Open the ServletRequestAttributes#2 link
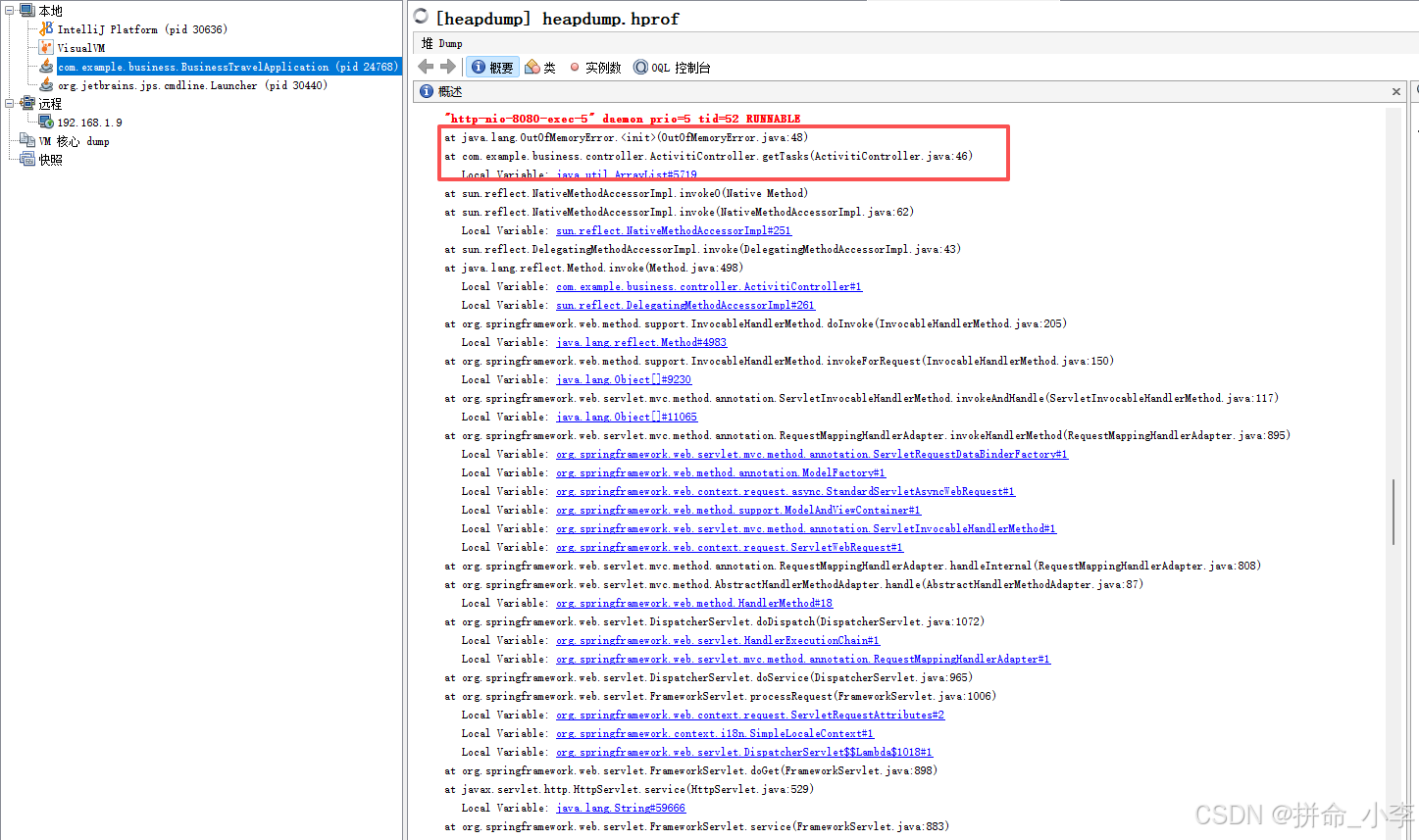This screenshot has height=840, width=1419. pos(750,715)
